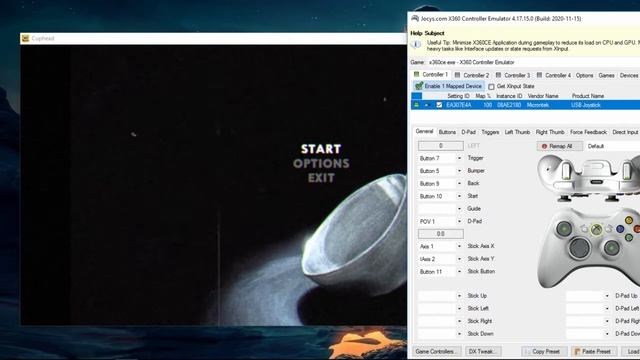Open the Options tab

point(584,76)
